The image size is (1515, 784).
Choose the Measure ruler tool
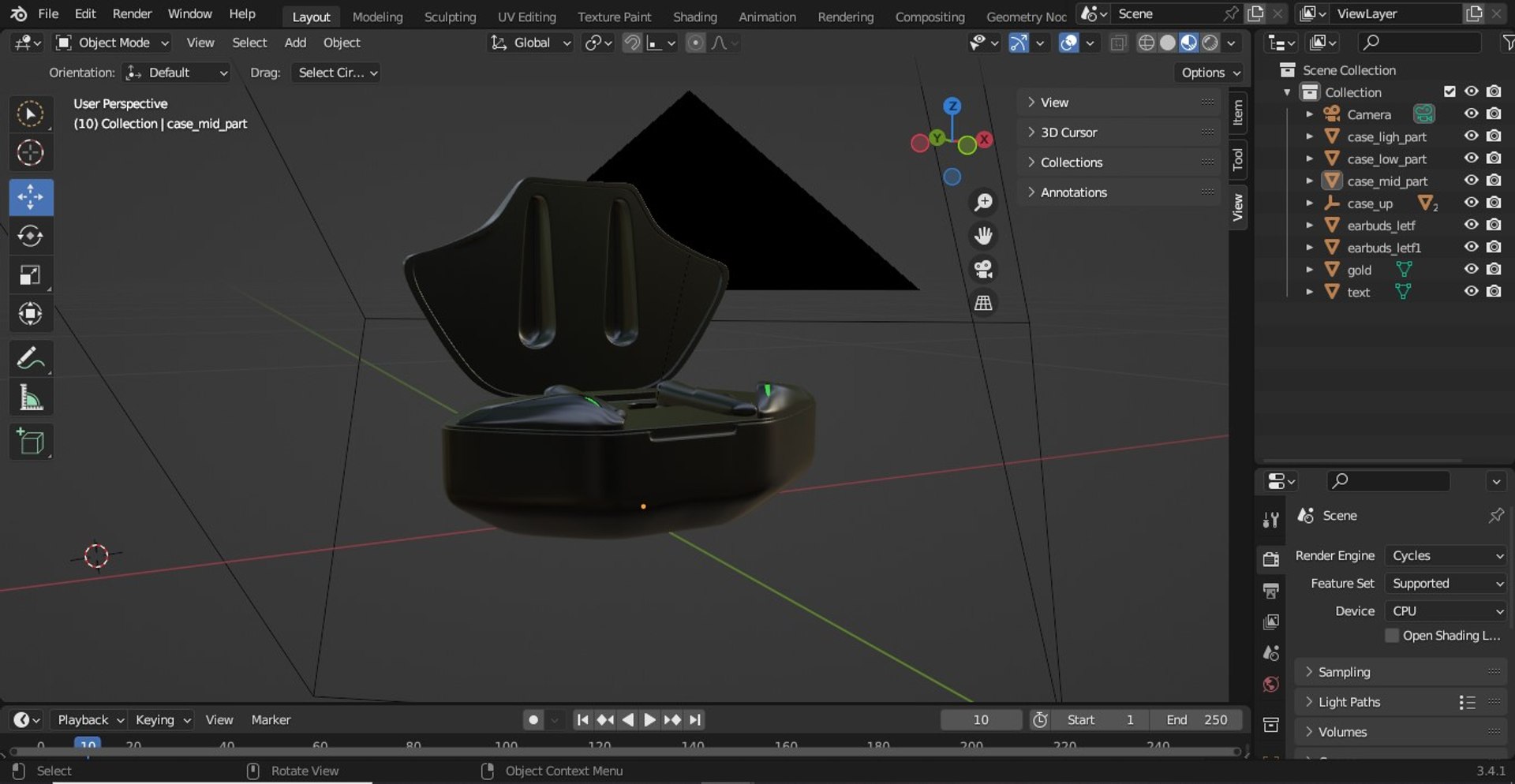pyautogui.click(x=31, y=398)
